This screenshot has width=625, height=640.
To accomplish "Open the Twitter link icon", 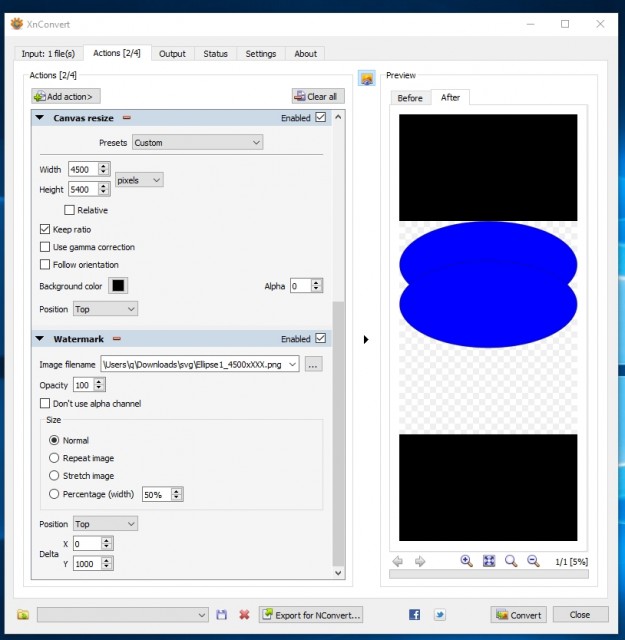I will (x=440, y=614).
